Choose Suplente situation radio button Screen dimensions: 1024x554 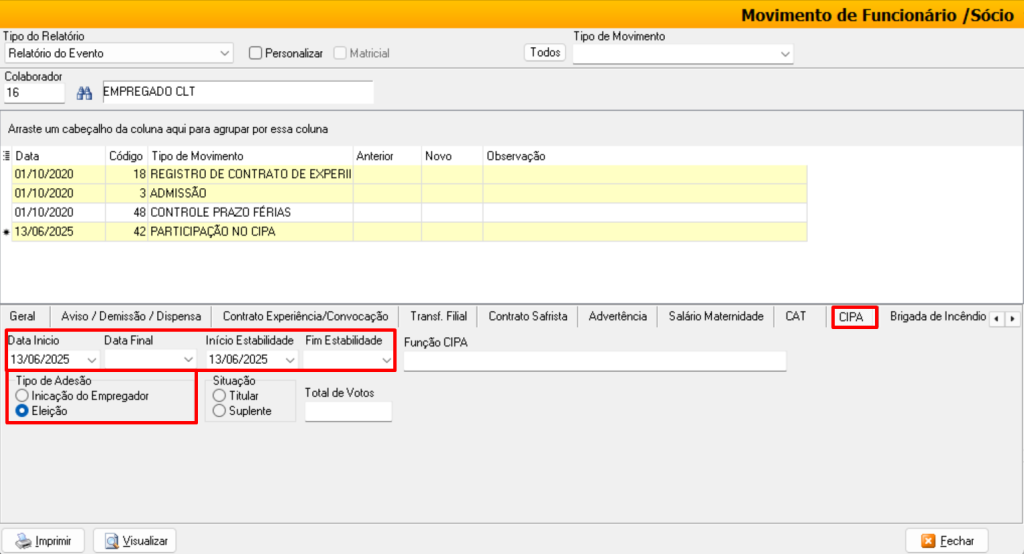(219, 411)
